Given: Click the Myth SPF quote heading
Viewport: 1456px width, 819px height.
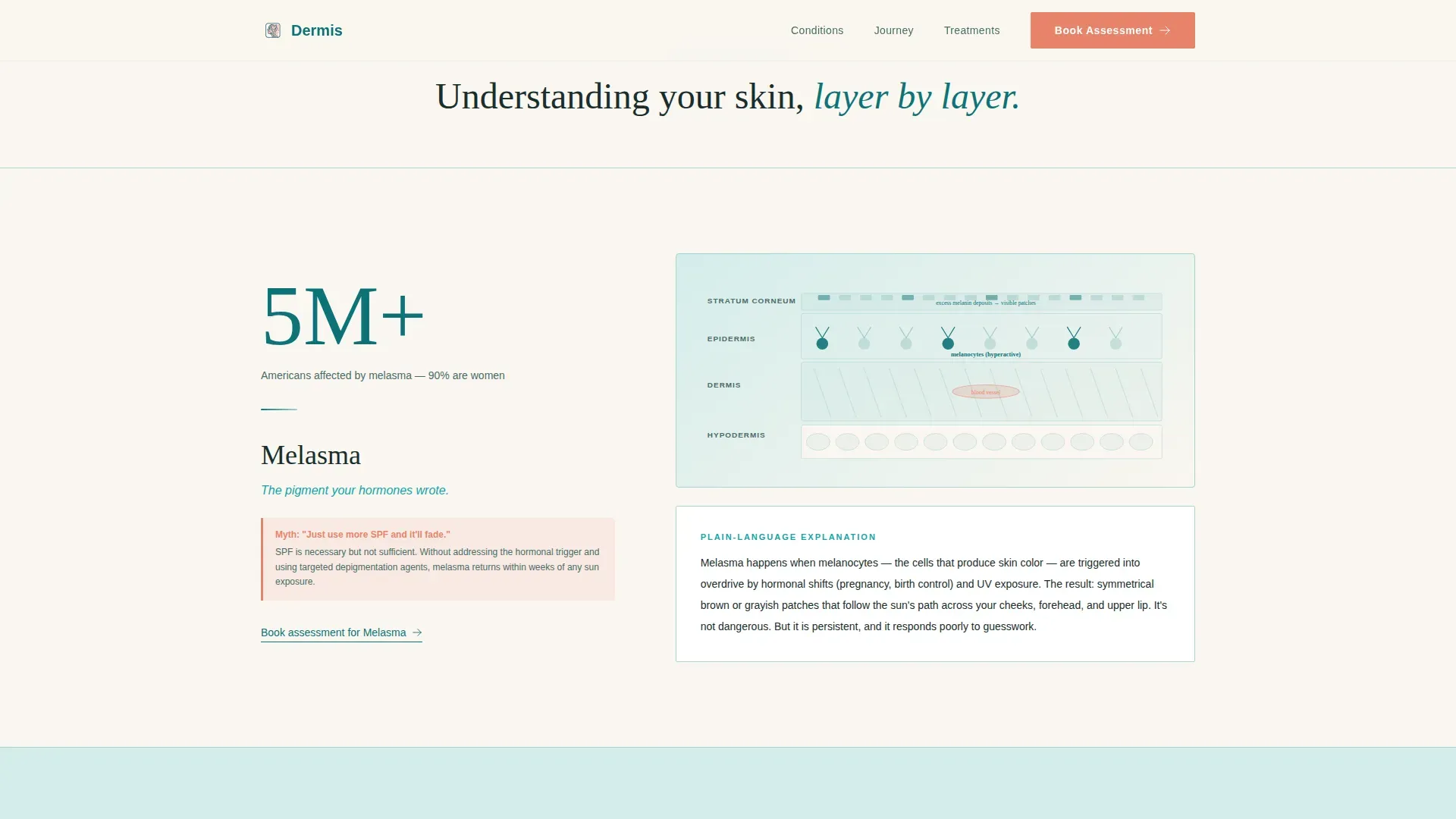Looking at the screenshot, I should click(x=362, y=535).
